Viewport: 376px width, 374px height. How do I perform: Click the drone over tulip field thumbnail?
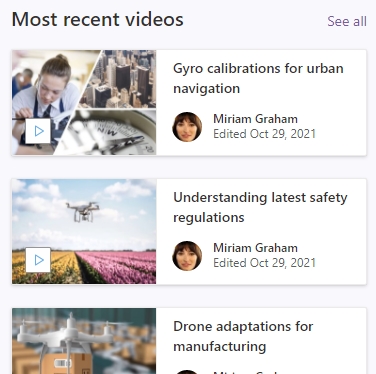click(x=84, y=232)
